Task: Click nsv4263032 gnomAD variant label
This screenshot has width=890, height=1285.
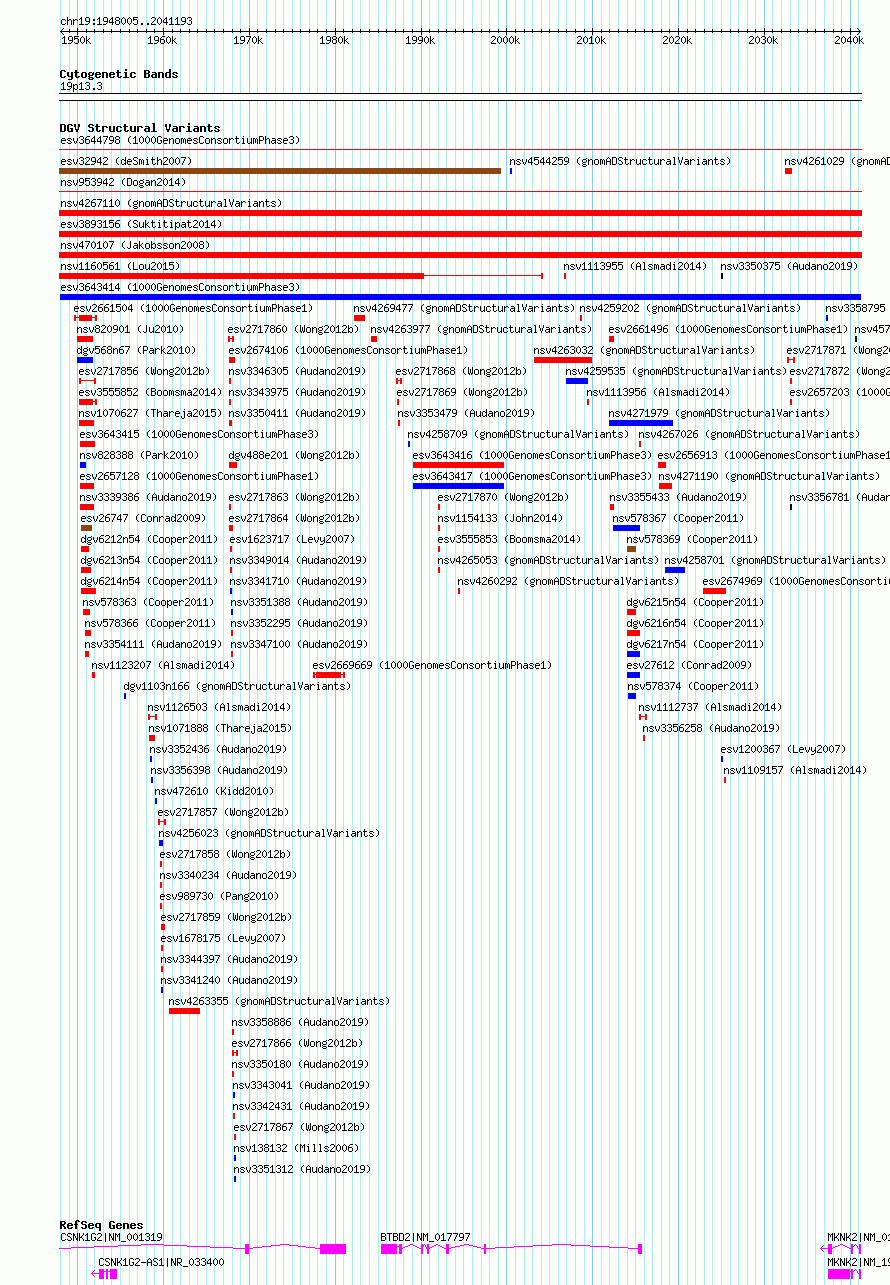Action: click(644, 350)
